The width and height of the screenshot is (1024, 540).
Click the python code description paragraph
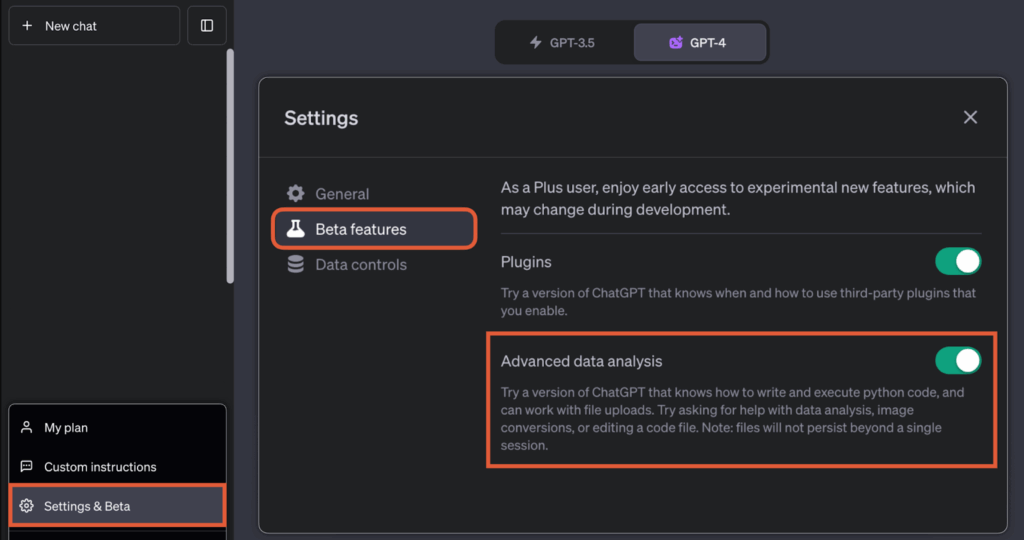click(732, 419)
